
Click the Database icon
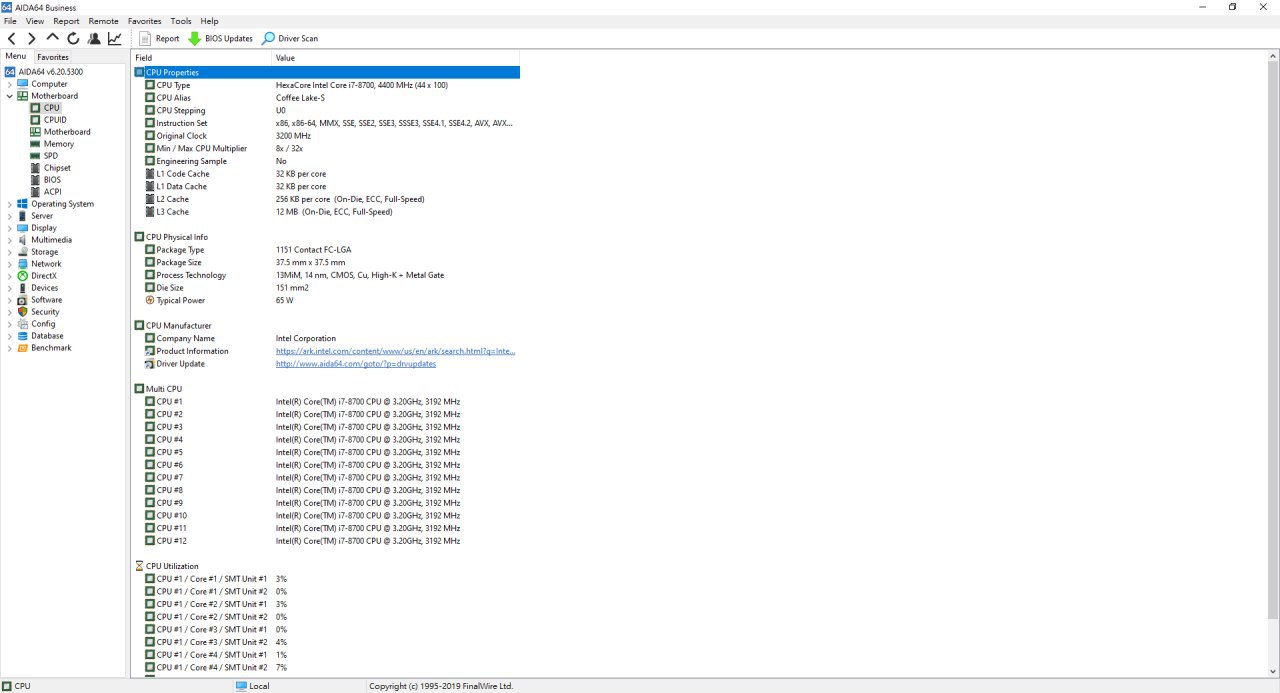[x=23, y=336]
